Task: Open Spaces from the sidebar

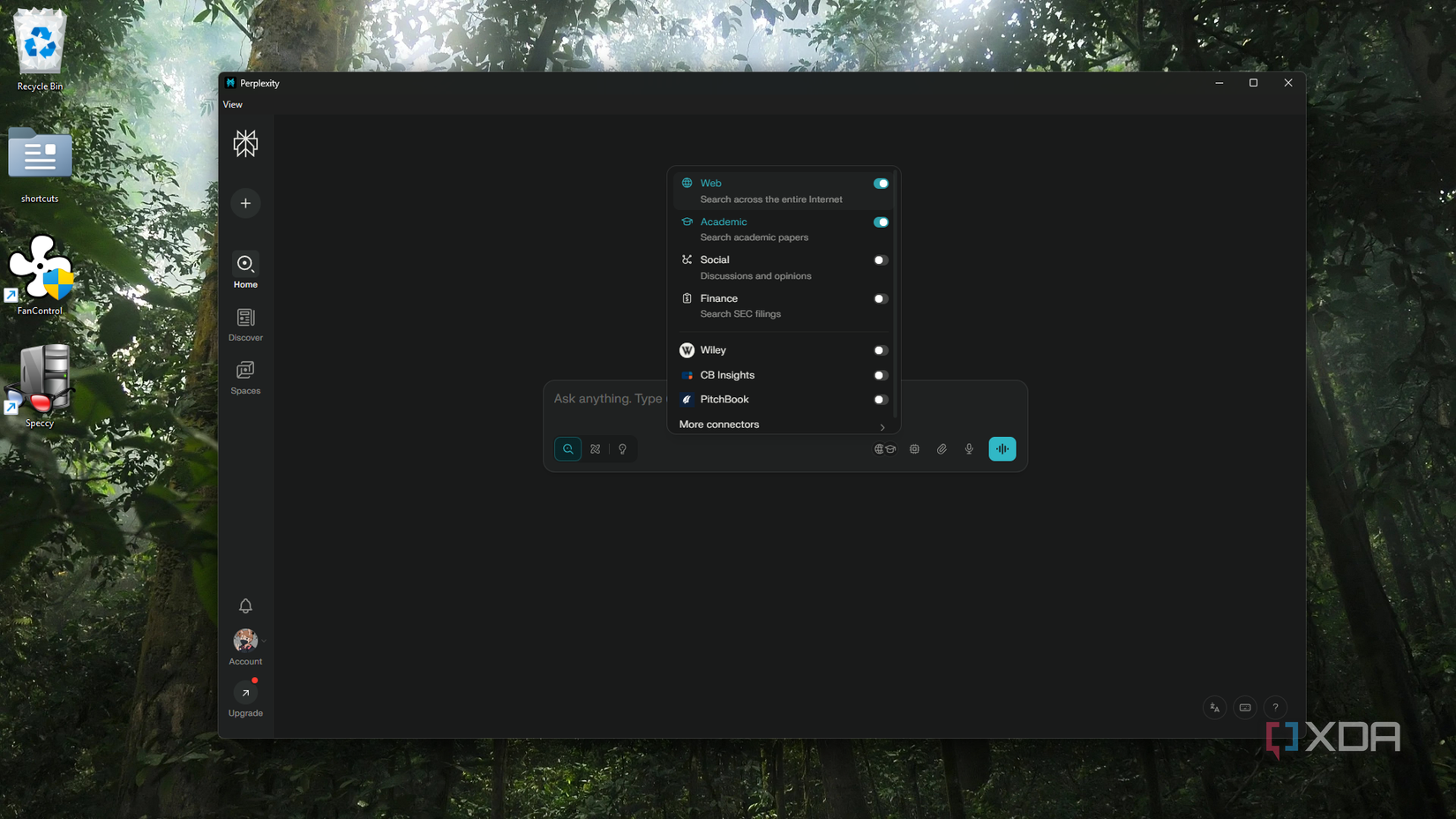Action: click(245, 377)
